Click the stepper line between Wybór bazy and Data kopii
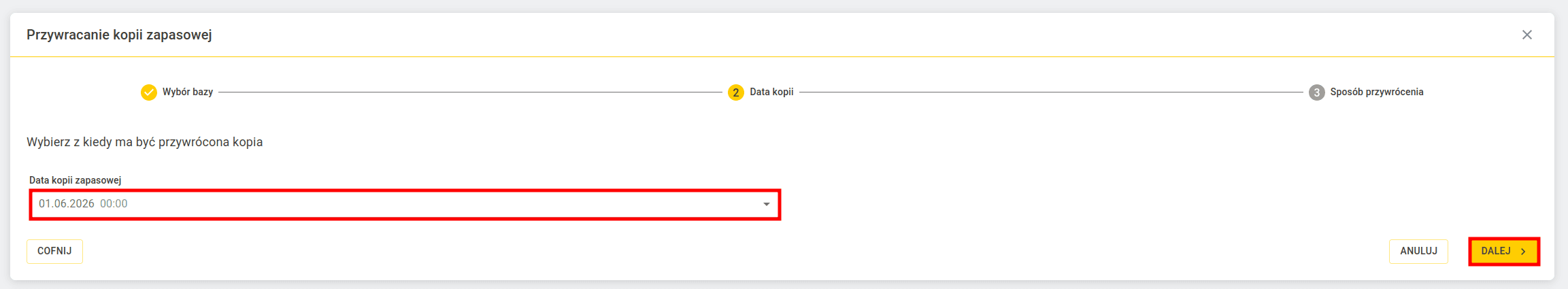The height and width of the screenshot is (289, 1568). tap(470, 92)
